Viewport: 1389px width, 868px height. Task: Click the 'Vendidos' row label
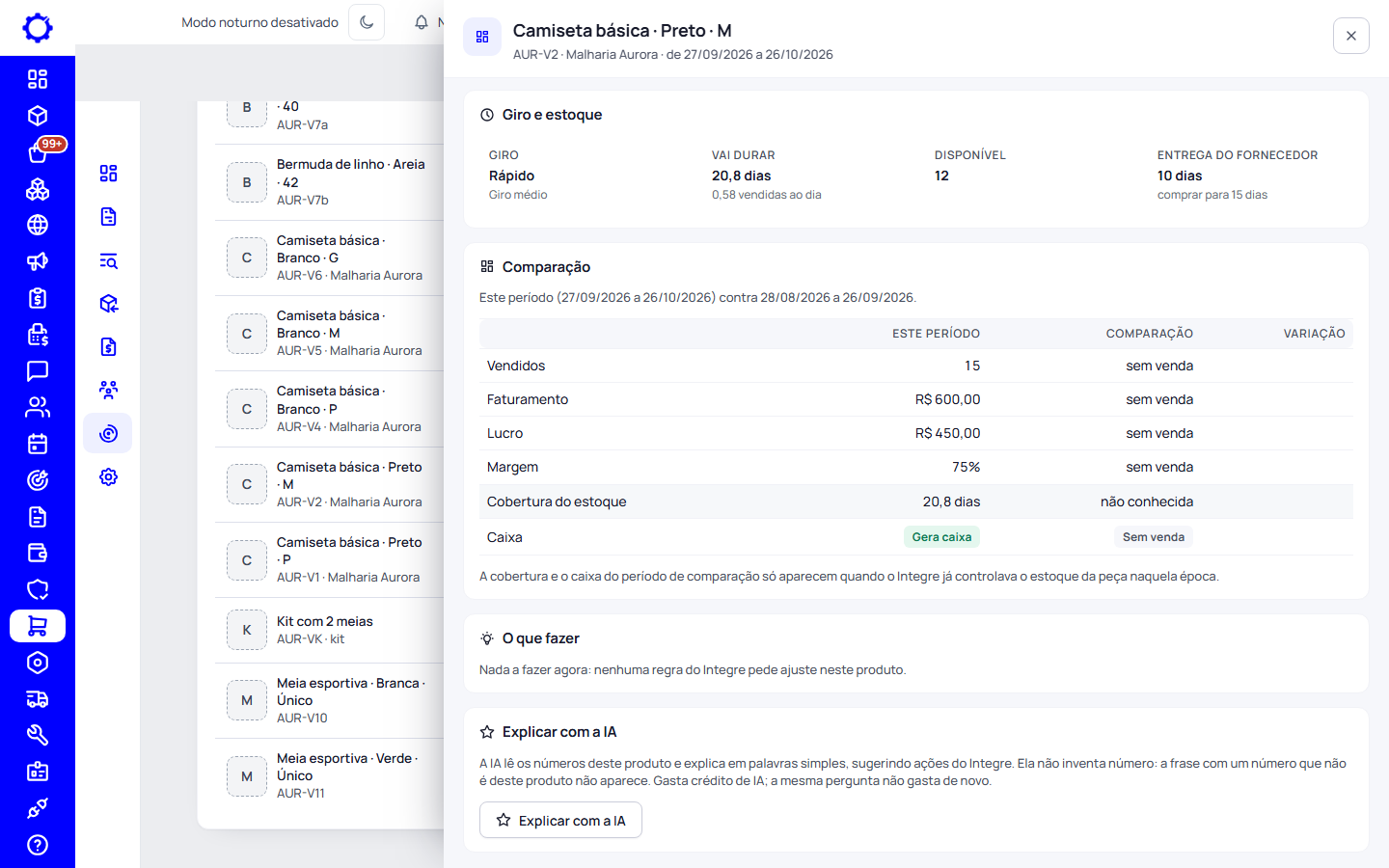[516, 366]
